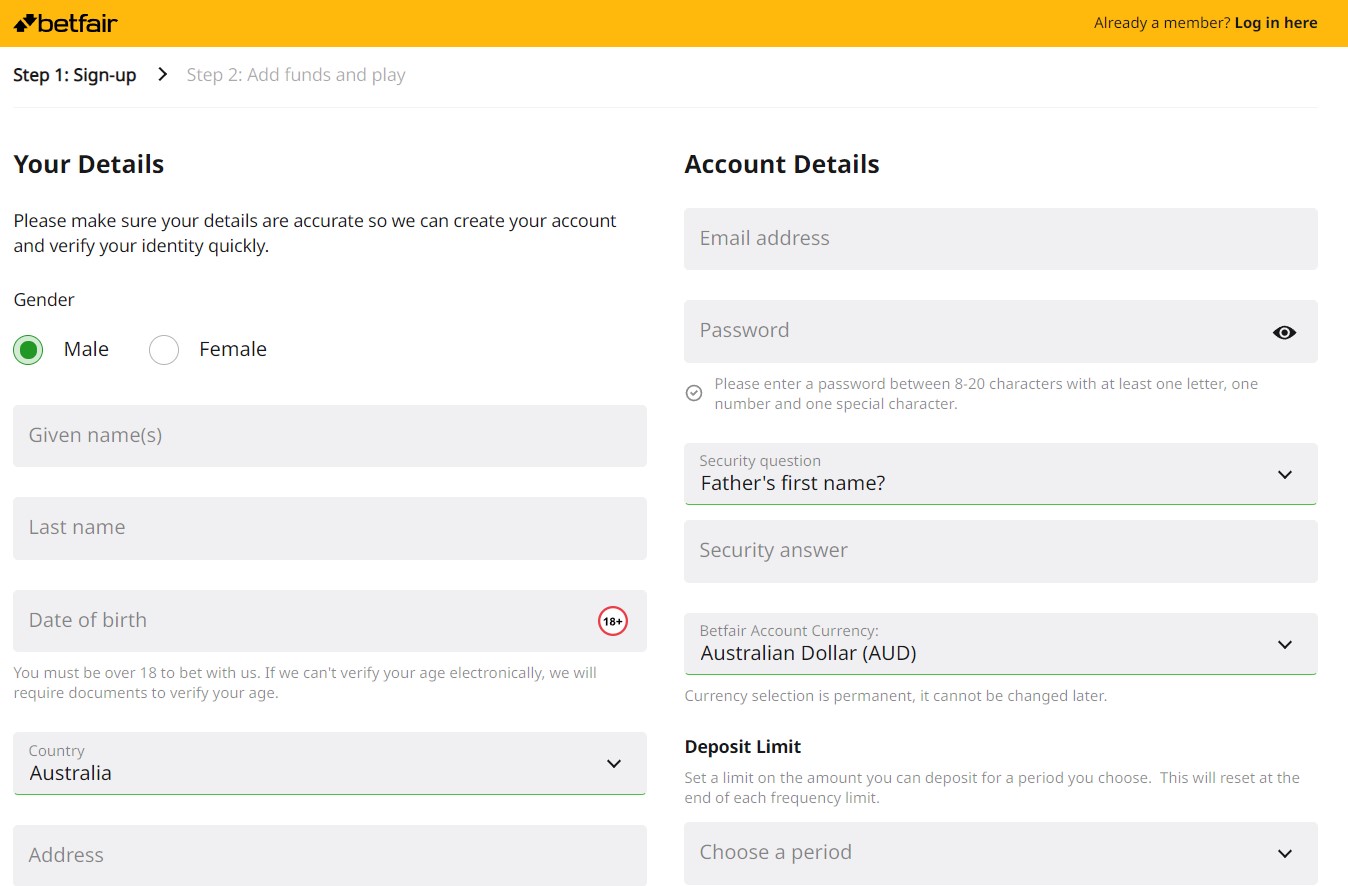This screenshot has height=886, width=1348.
Task: Toggle password visibility eye icon
Action: point(1284,332)
